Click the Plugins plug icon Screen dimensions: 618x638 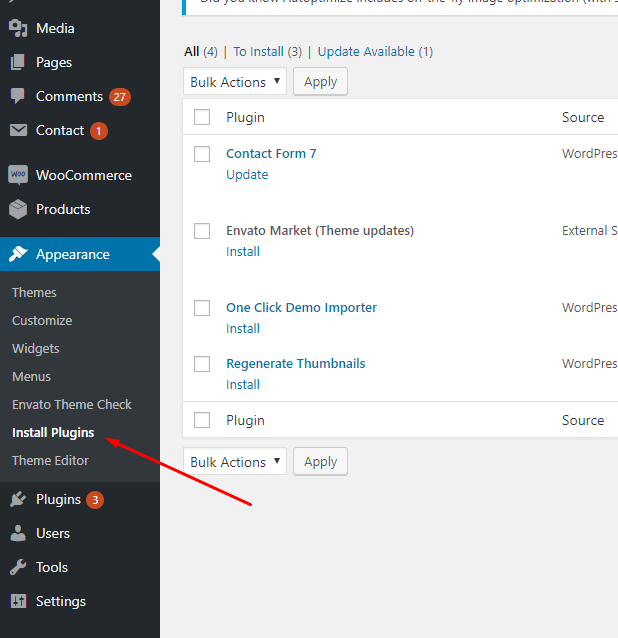coord(18,499)
